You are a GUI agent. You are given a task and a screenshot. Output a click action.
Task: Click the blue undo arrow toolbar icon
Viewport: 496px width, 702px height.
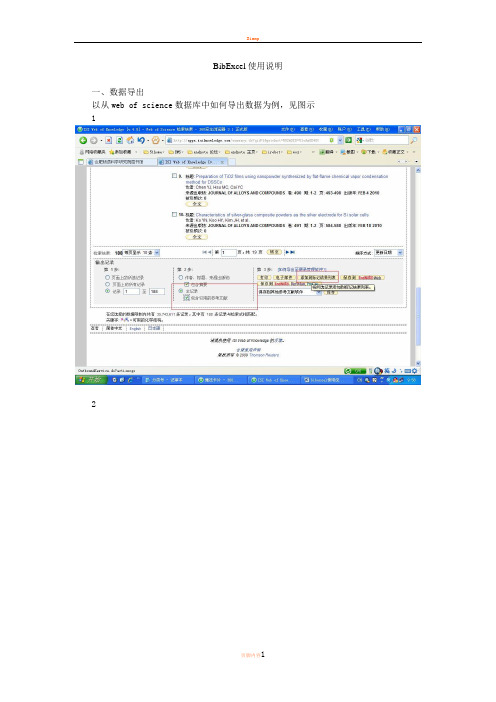coord(141,140)
